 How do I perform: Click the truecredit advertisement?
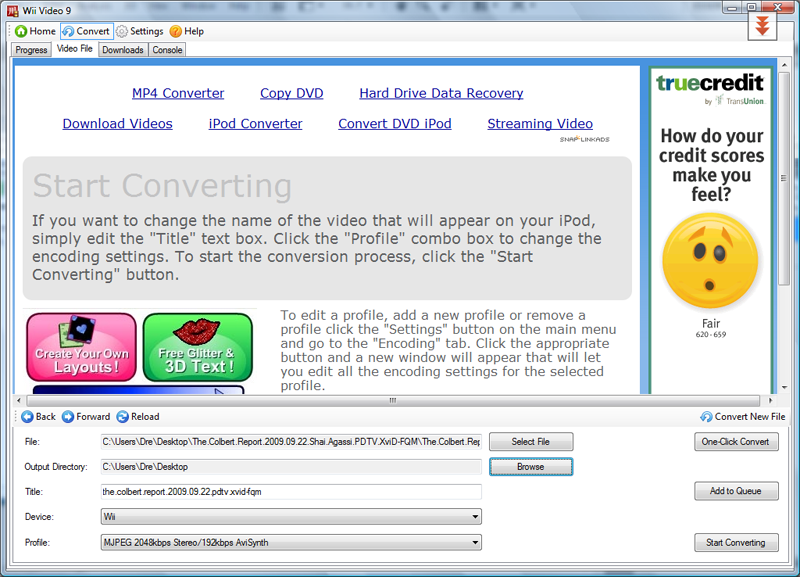(711, 230)
